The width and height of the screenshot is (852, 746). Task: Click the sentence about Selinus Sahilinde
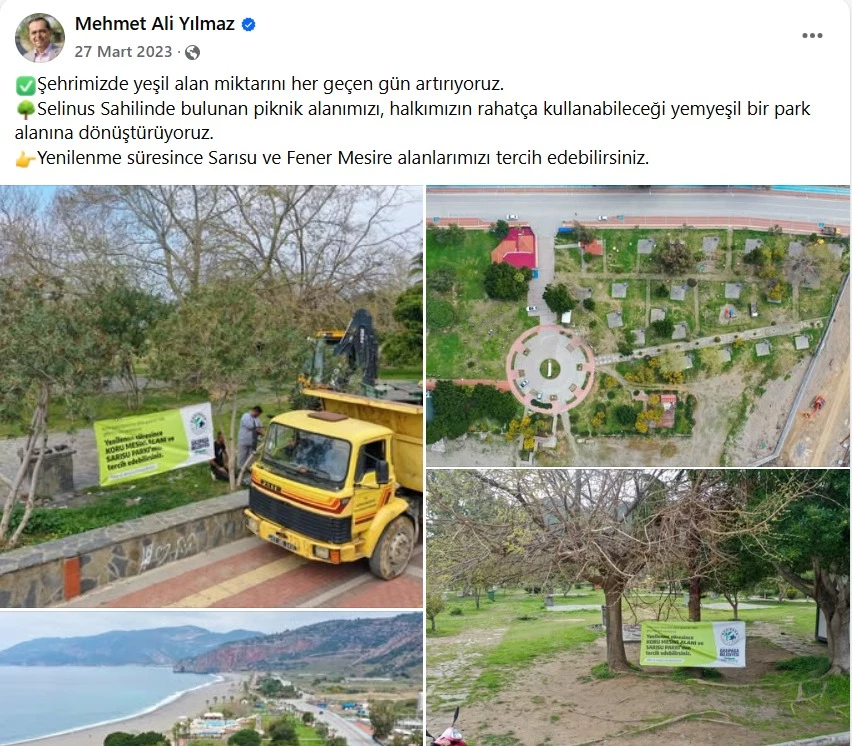point(412,121)
